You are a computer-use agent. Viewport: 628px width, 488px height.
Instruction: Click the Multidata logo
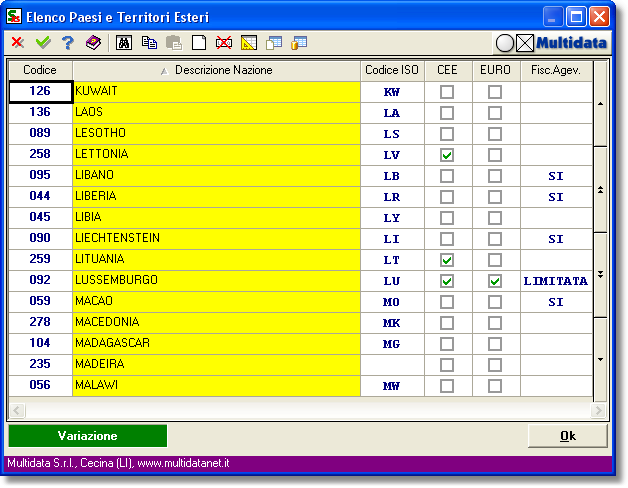point(572,42)
